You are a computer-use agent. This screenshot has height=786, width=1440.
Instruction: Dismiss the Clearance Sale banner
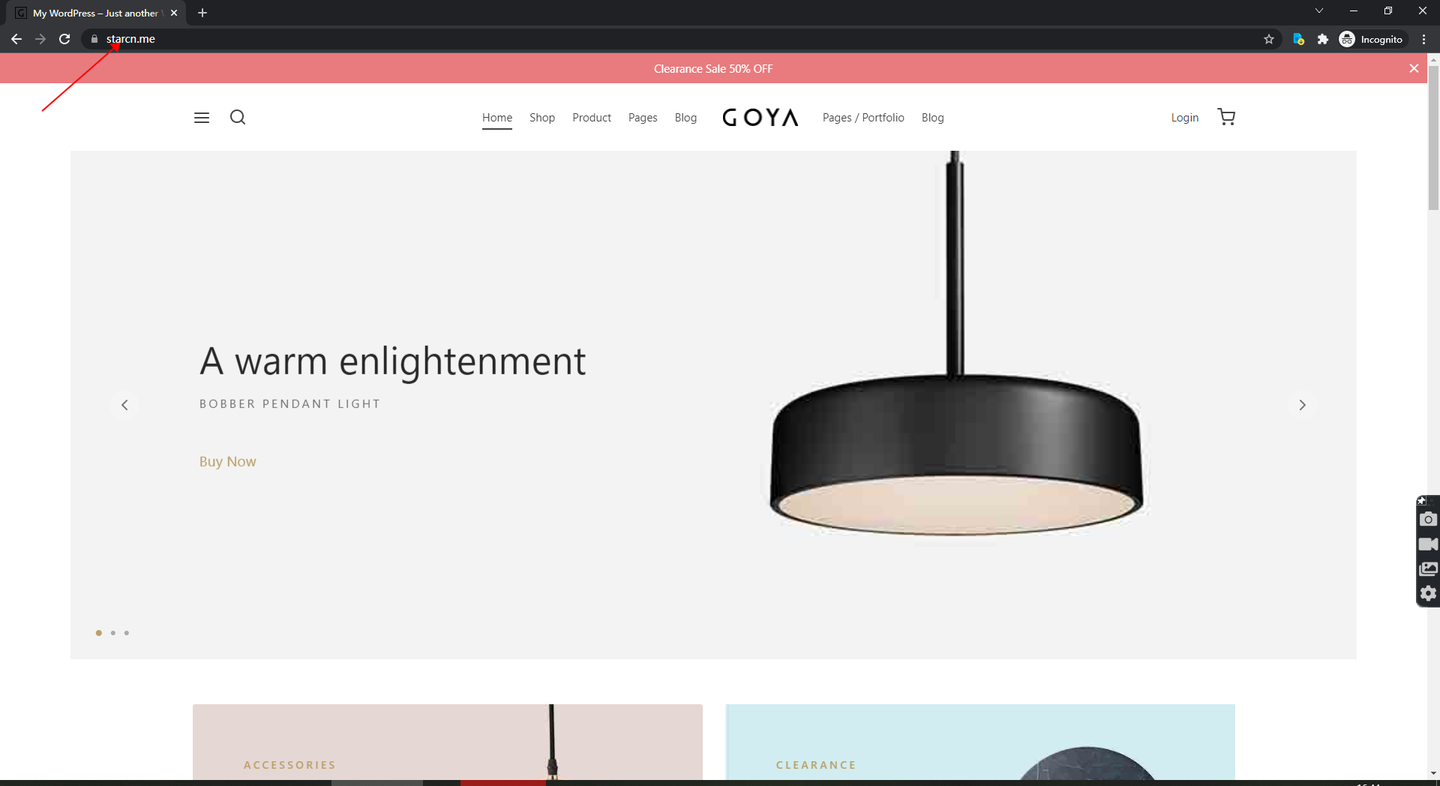tap(1414, 68)
